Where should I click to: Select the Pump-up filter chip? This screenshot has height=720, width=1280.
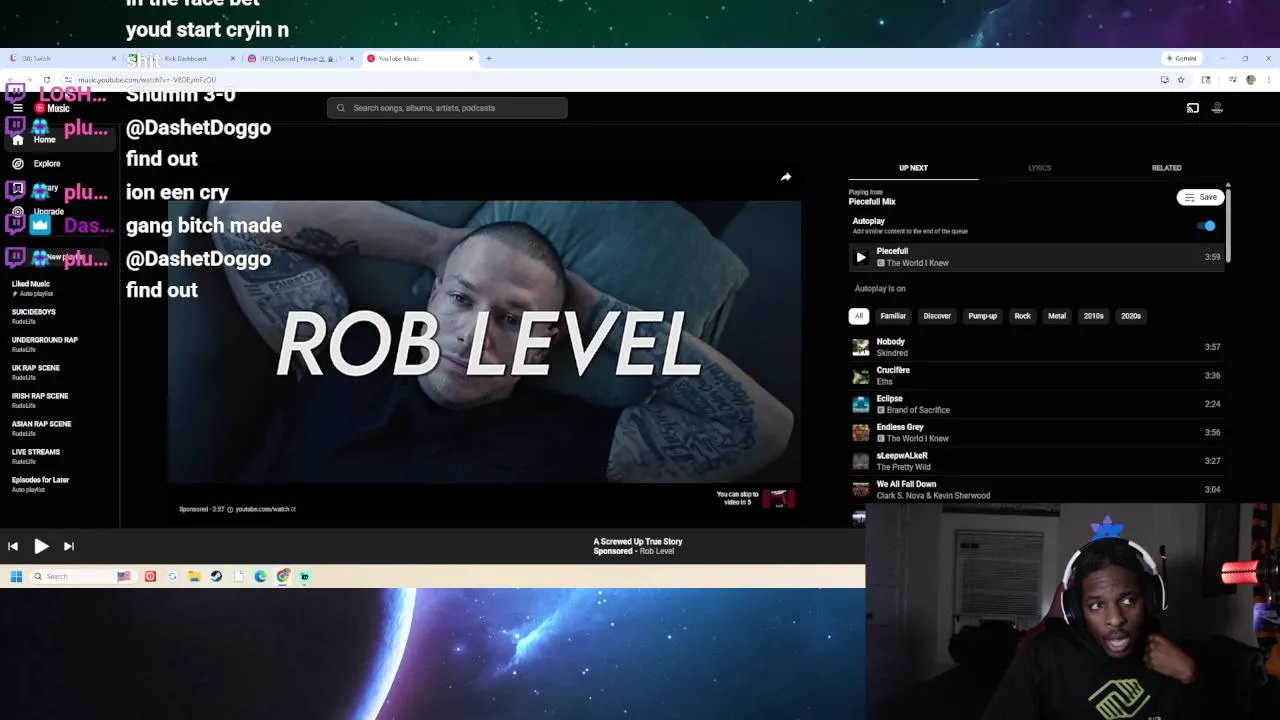tap(982, 316)
